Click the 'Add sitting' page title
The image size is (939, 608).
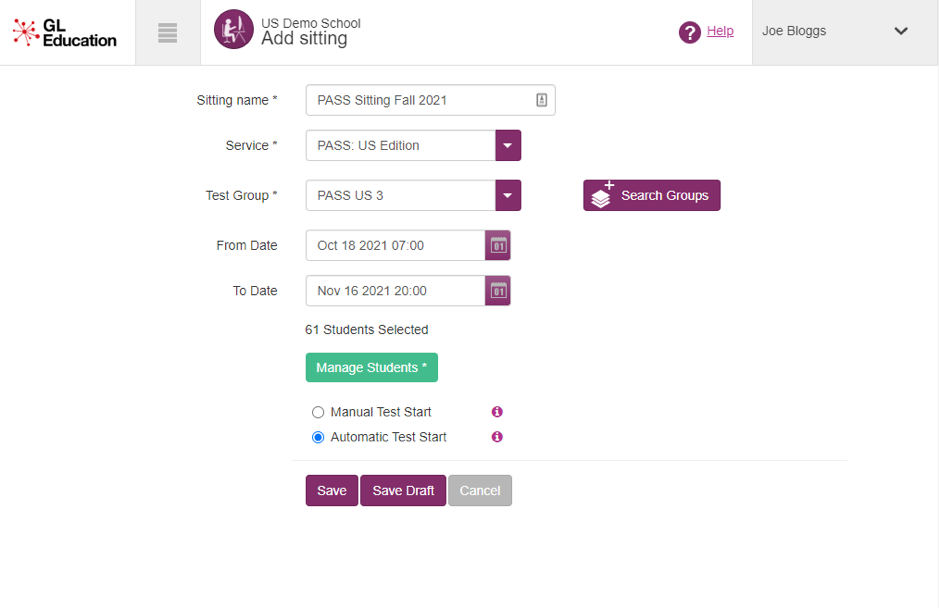pyautogui.click(x=304, y=38)
